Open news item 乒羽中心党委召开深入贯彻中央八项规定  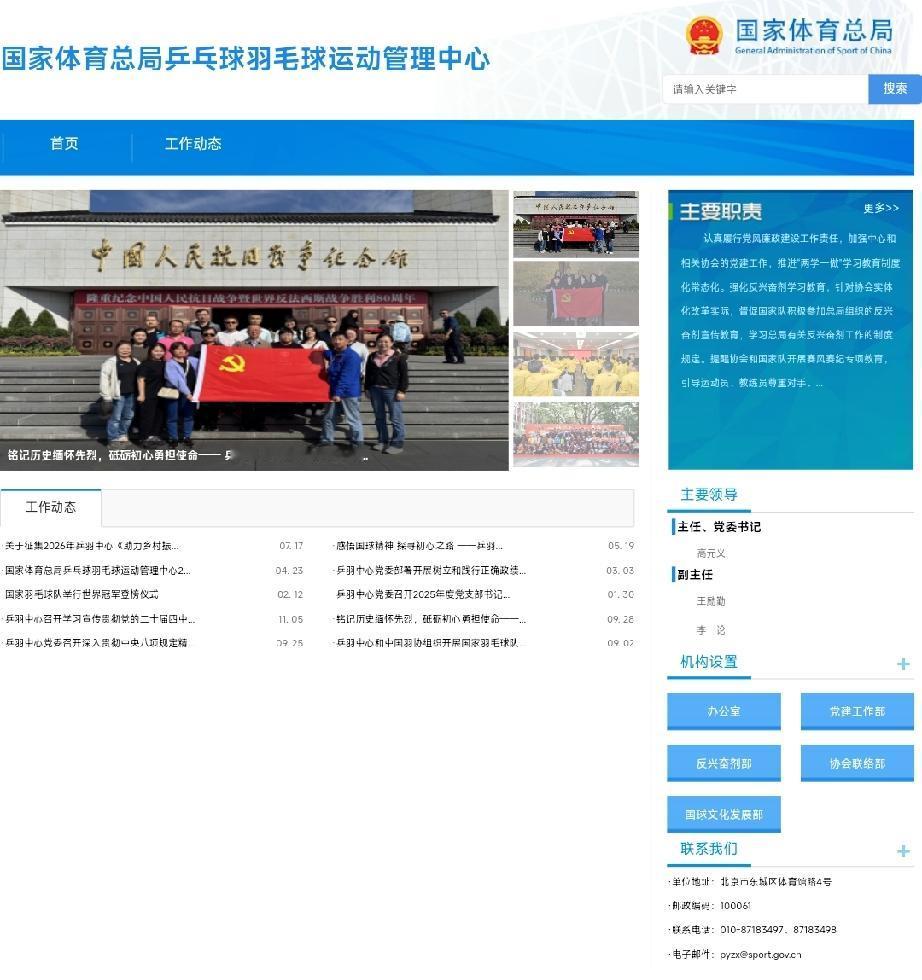(96, 642)
